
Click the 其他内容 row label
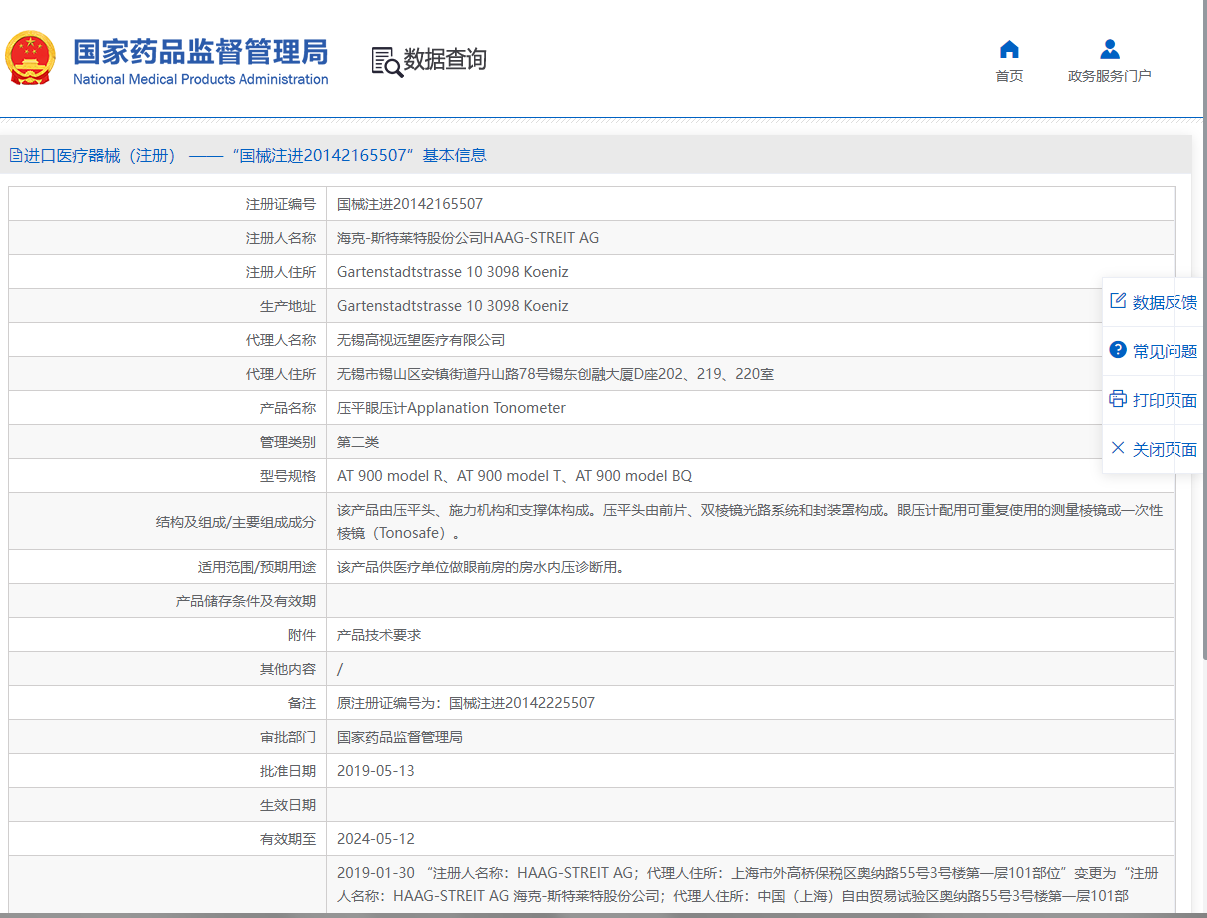[x=288, y=669]
